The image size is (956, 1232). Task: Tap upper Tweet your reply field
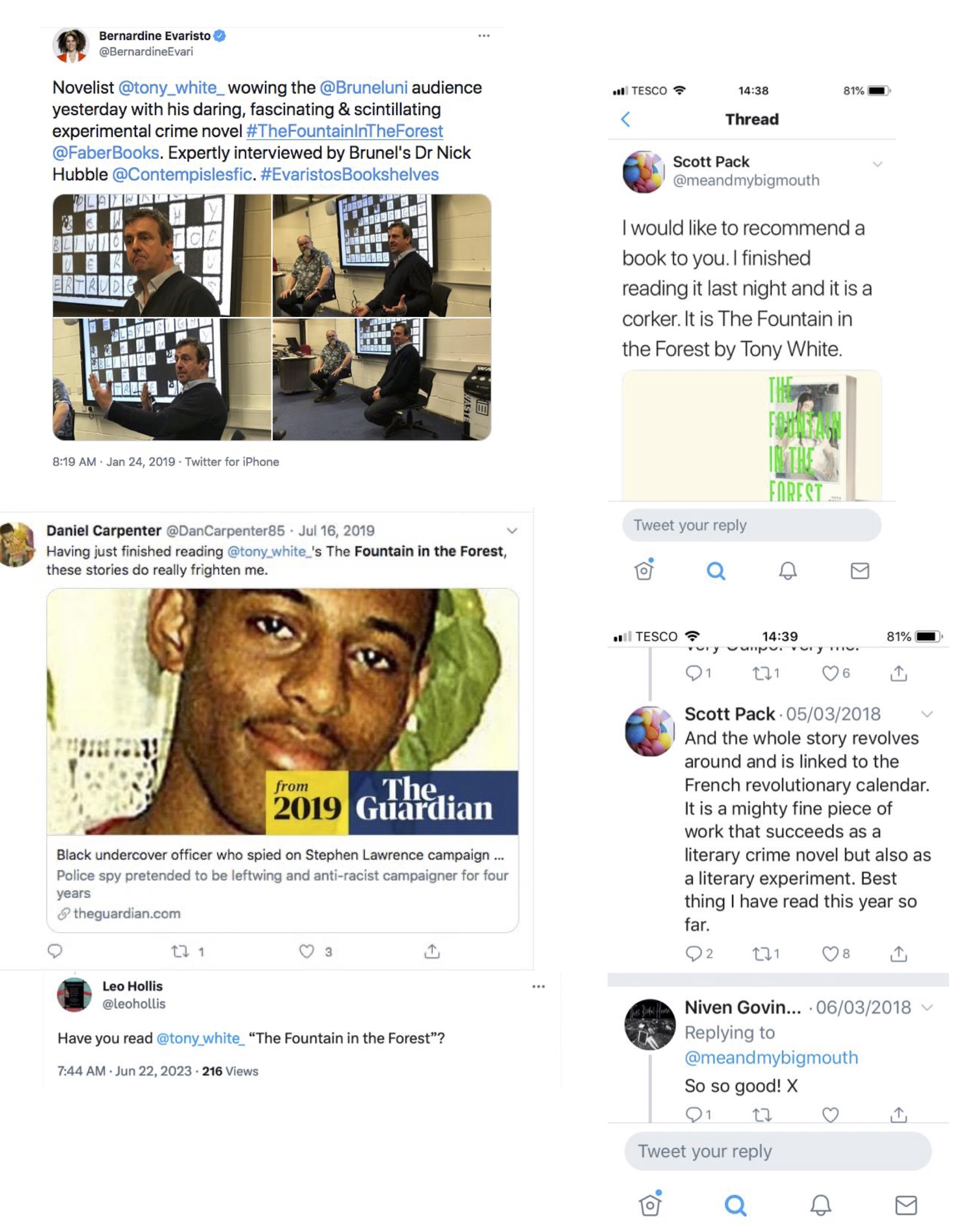coord(752,525)
